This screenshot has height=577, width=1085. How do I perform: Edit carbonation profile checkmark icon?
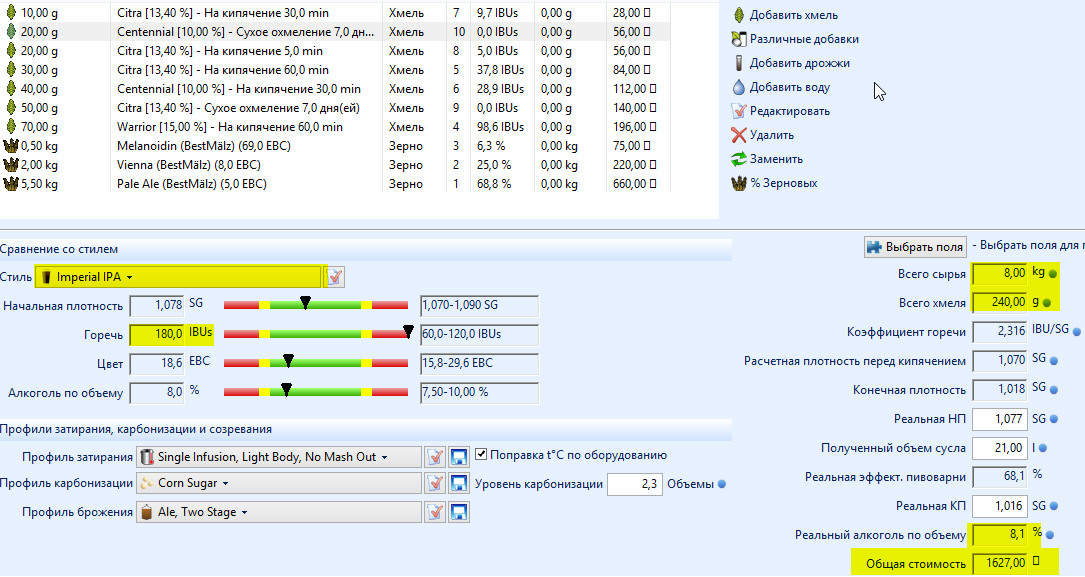click(435, 483)
